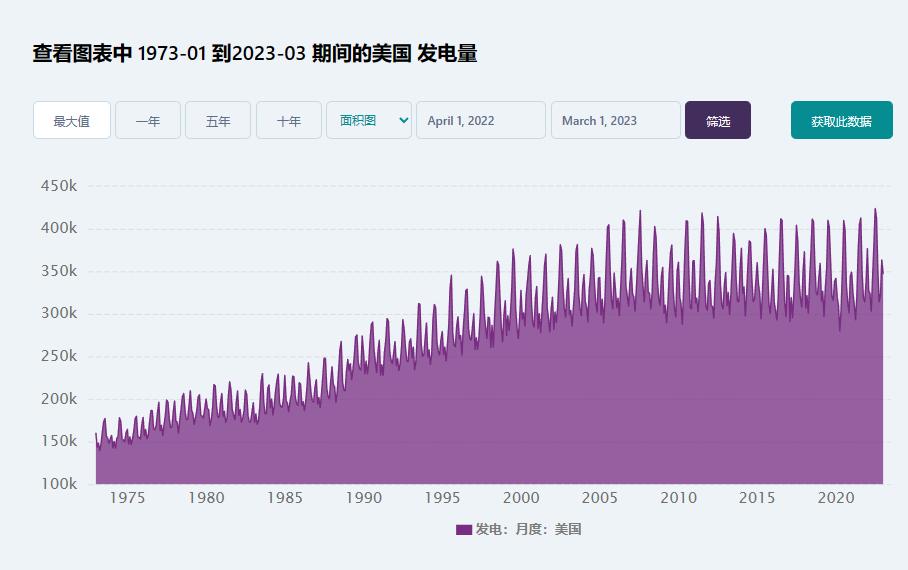Click the 2015 x-axis label

[757, 498]
